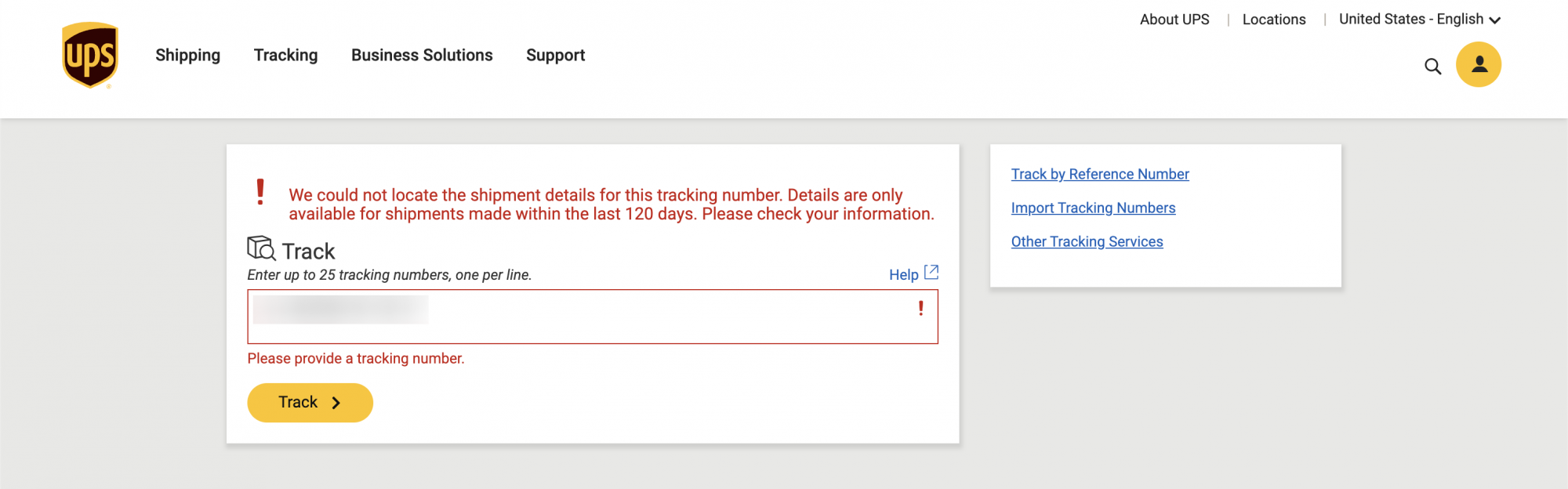Image resolution: width=1568 pixels, height=489 pixels.
Task: Click inside the tracking numbers text field
Action: click(x=593, y=317)
